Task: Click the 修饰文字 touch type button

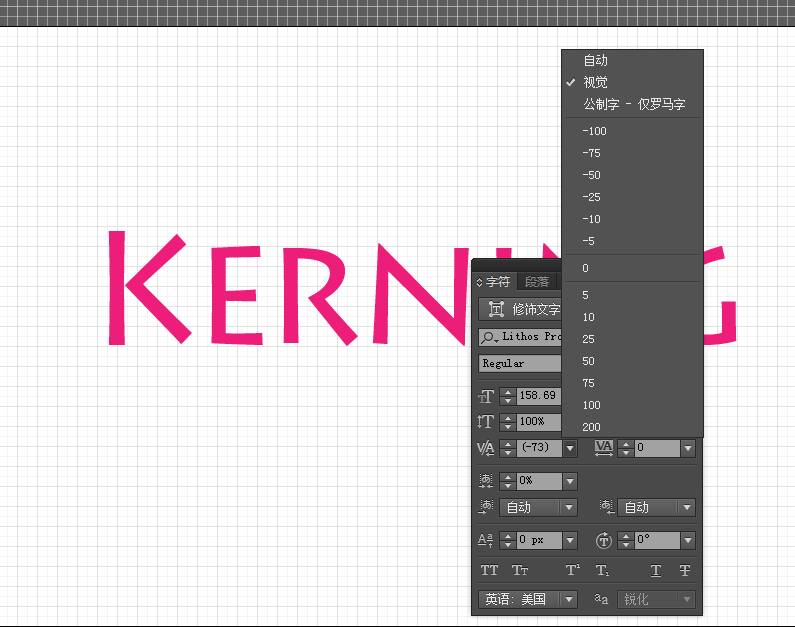Action: coord(522,310)
